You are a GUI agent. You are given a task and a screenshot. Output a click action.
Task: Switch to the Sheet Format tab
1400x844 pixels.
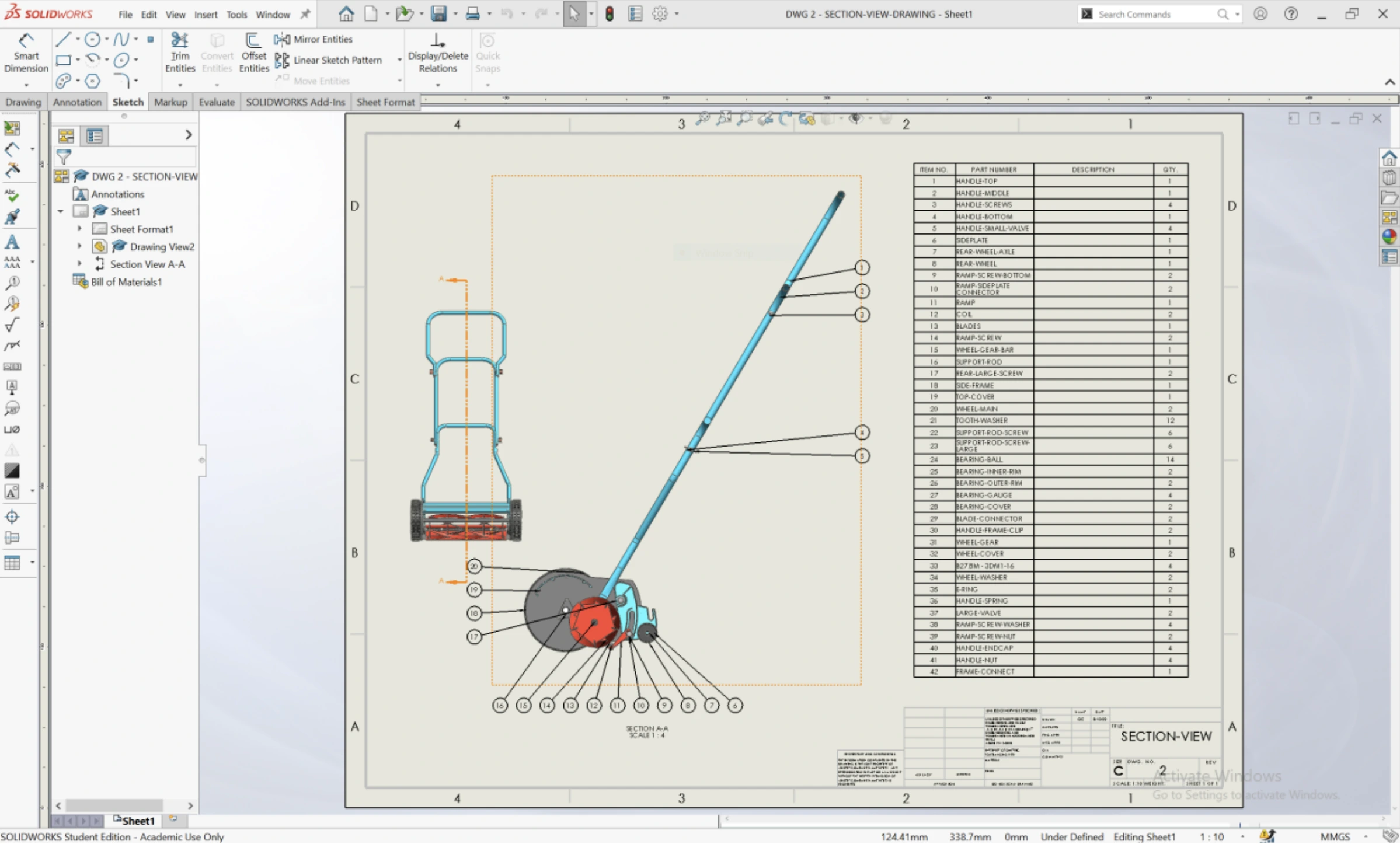click(385, 102)
